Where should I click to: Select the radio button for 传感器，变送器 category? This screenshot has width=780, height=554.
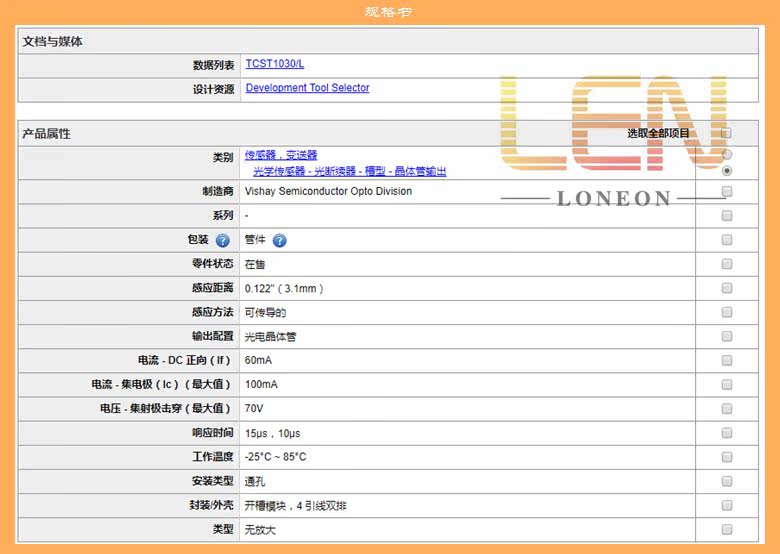pyautogui.click(x=727, y=154)
